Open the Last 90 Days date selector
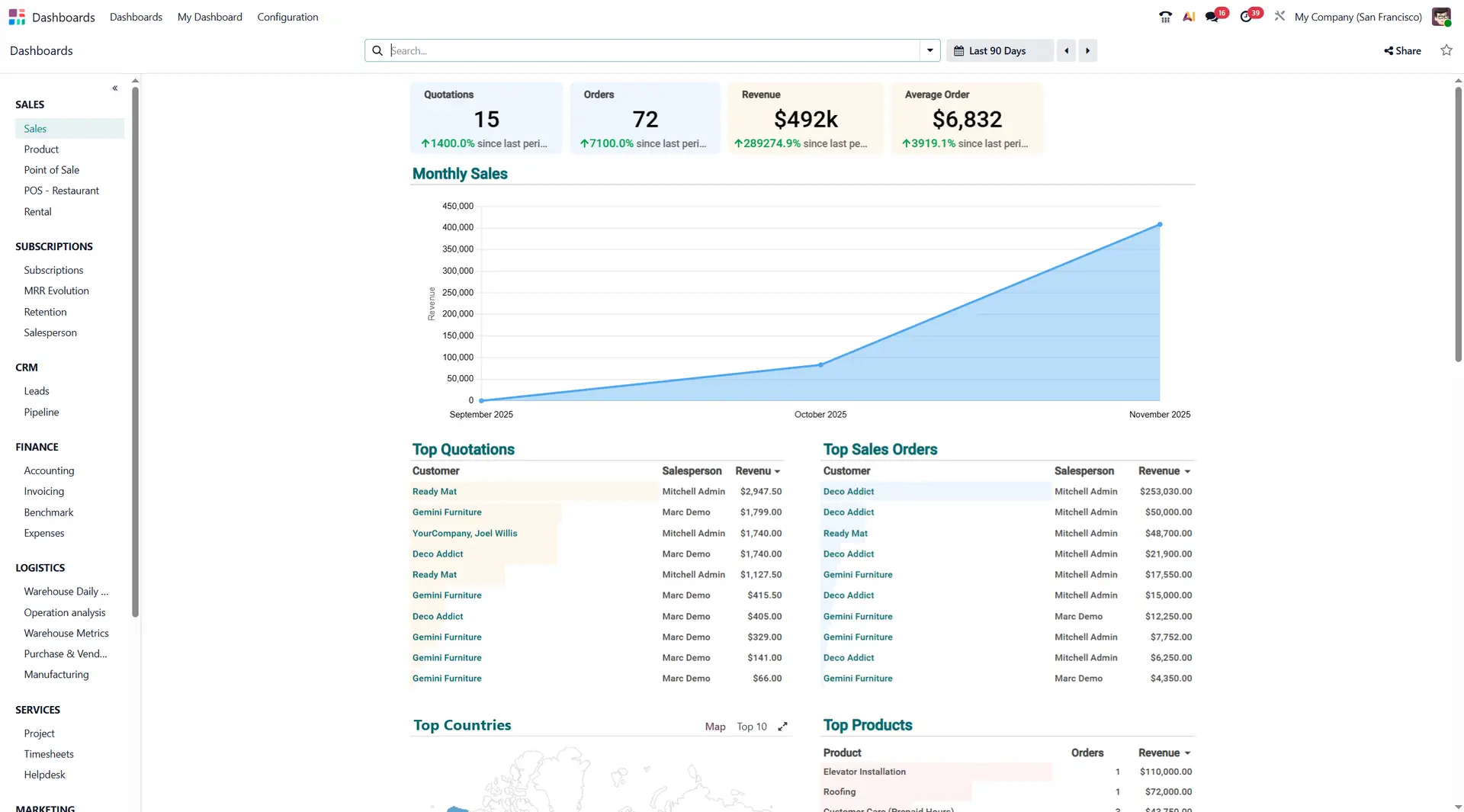1464x812 pixels. point(998,50)
